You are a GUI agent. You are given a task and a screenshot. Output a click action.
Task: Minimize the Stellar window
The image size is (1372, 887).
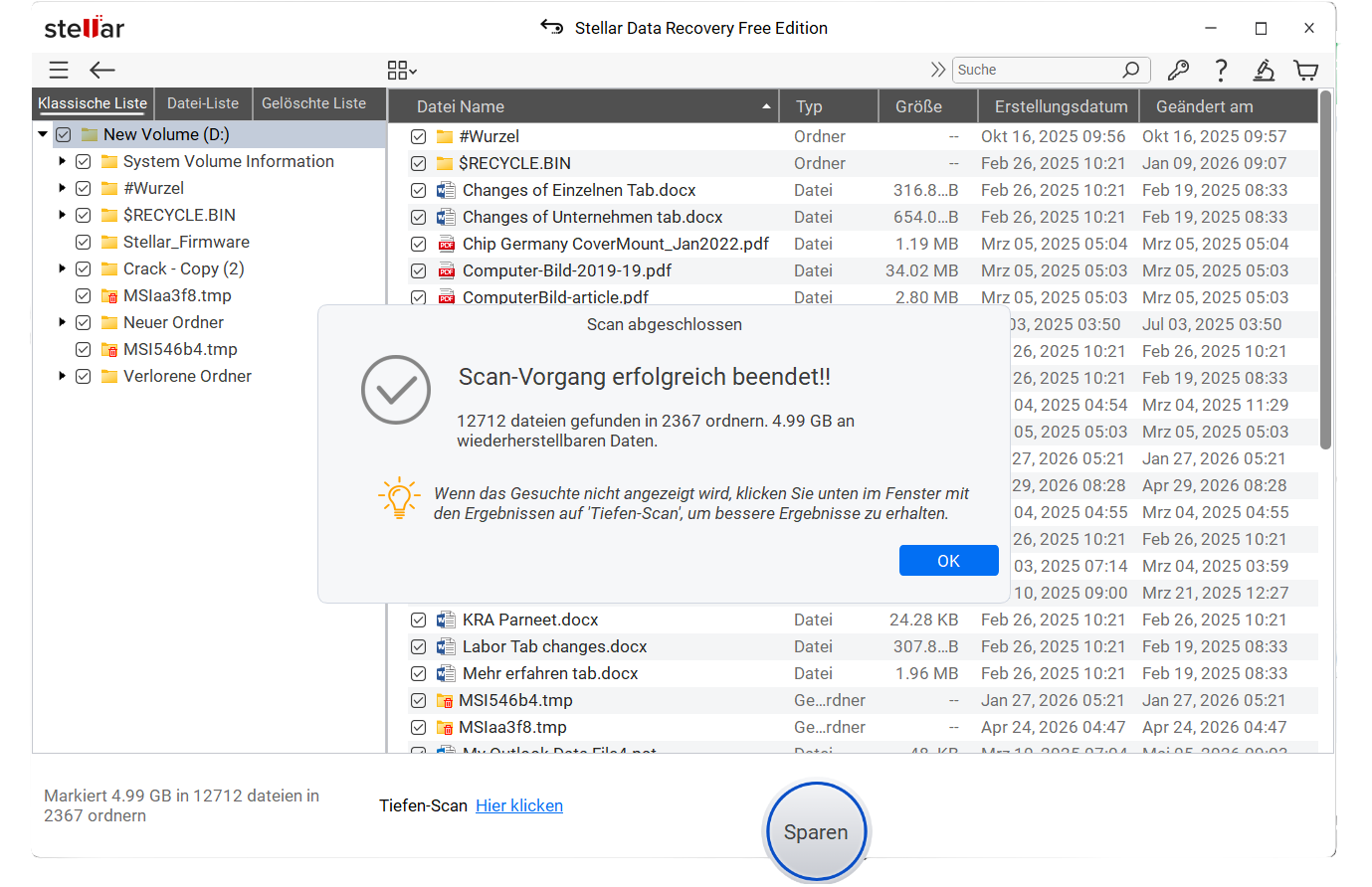pyautogui.click(x=1211, y=28)
